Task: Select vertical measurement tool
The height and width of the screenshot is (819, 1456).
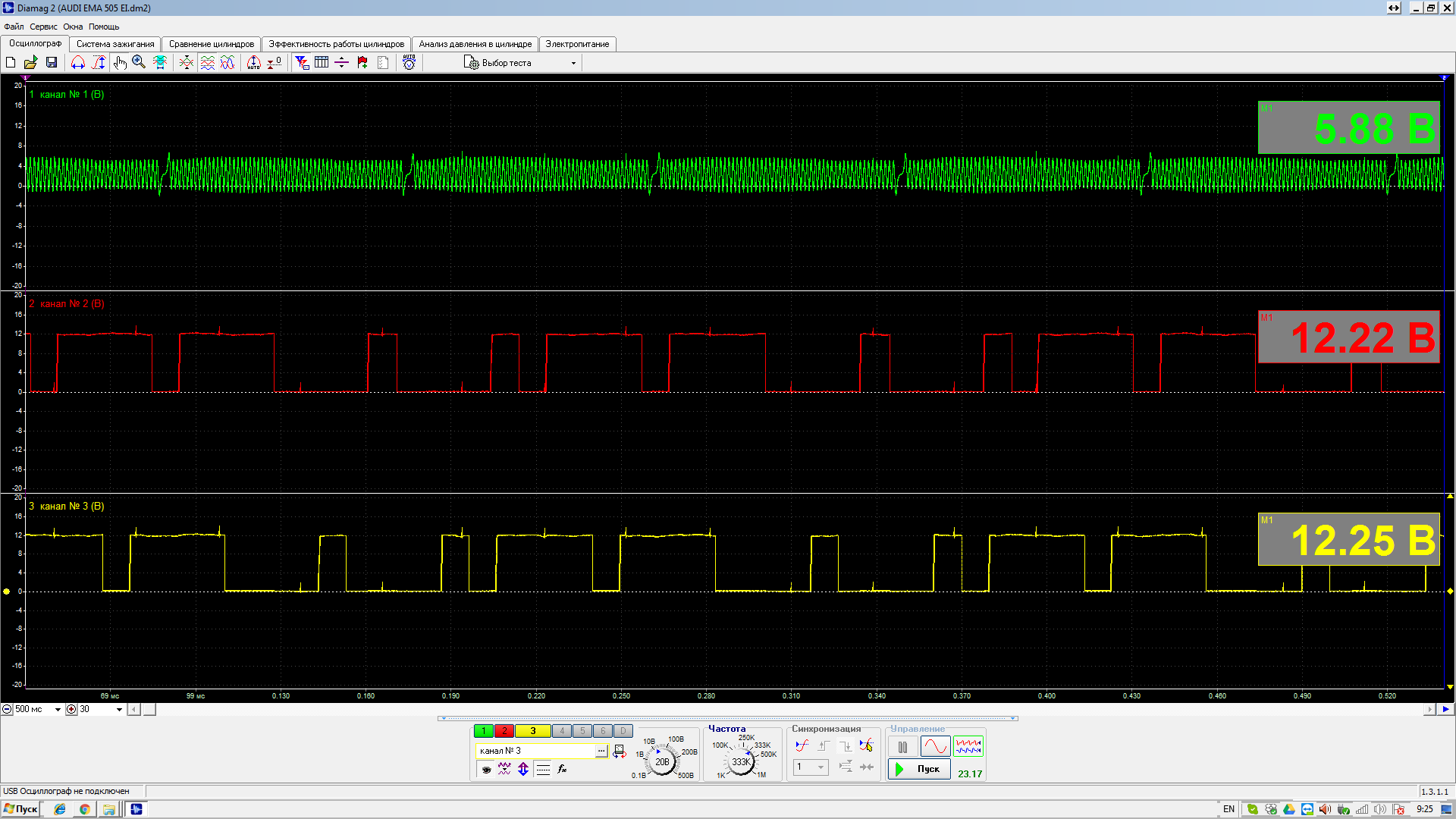Action: click(99, 63)
